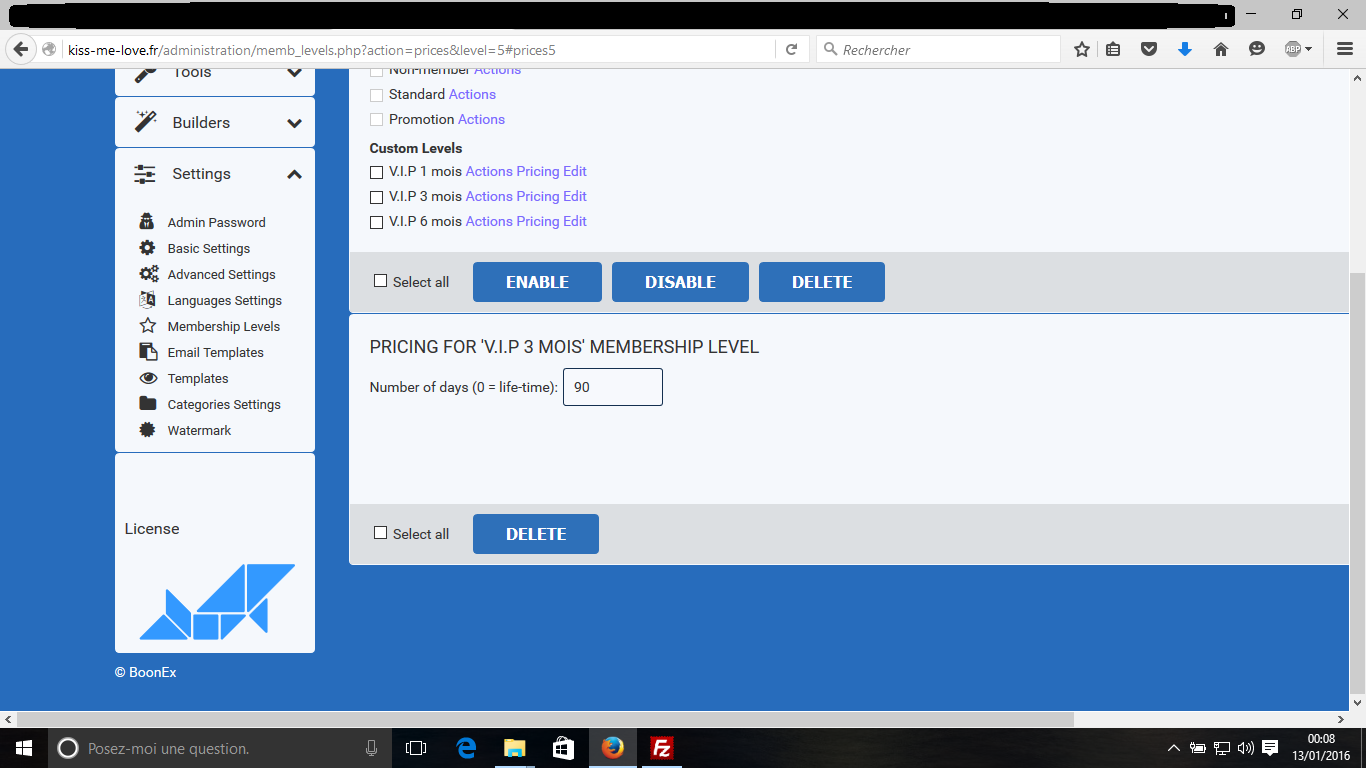
Task: Bookmark this page with the star icon
Action: coord(1081,49)
